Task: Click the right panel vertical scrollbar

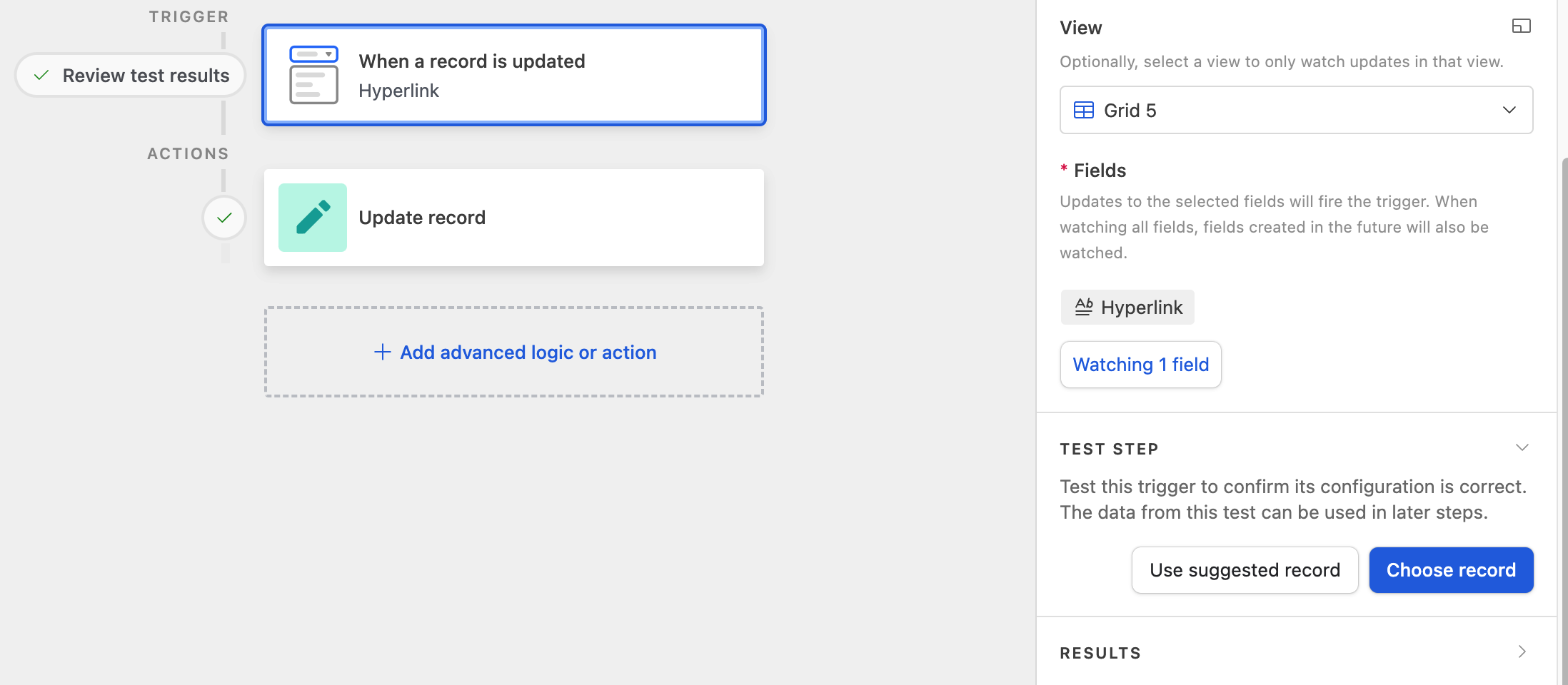Action: (x=1564, y=421)
